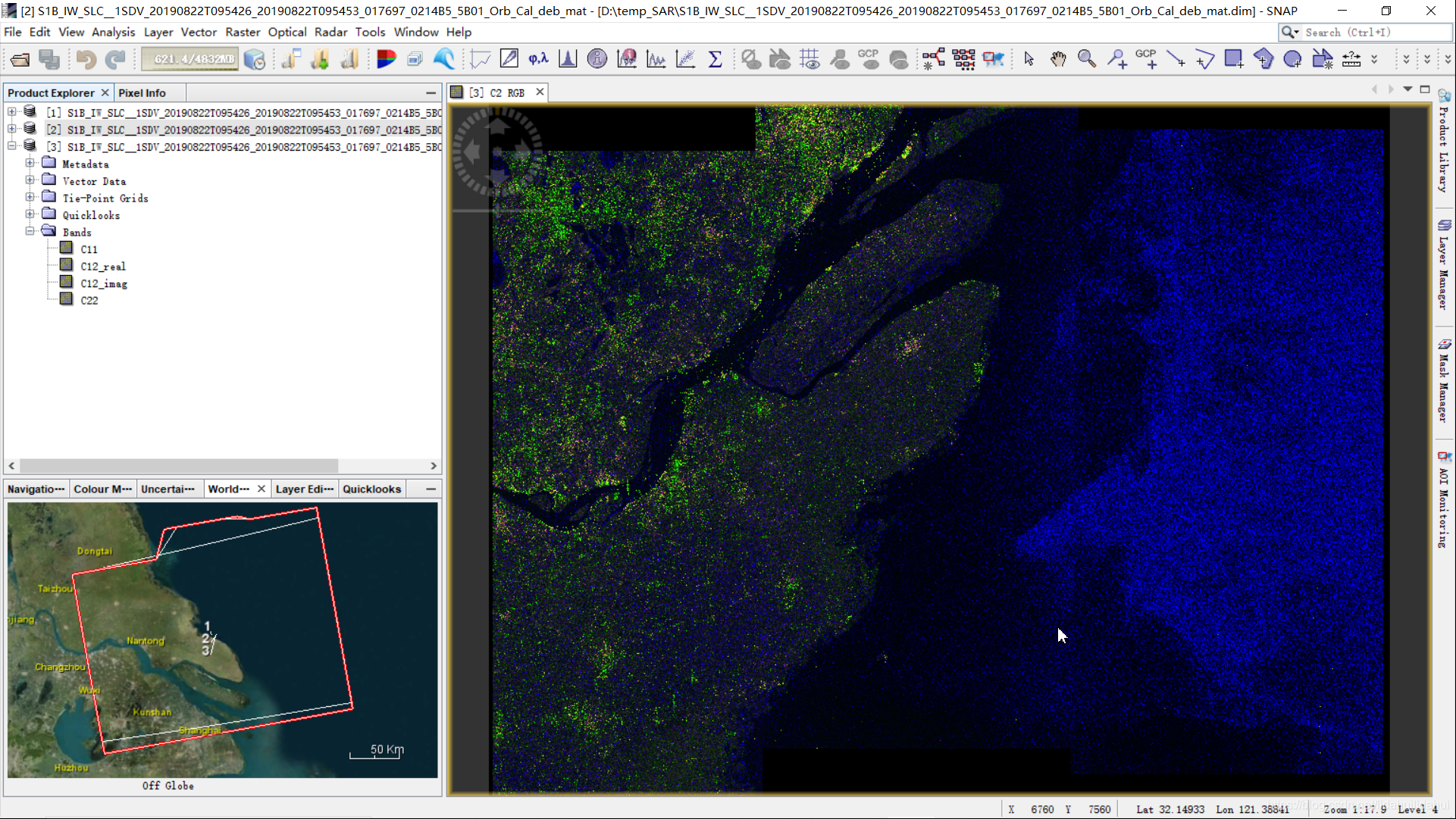
Task: Open the Analysis menu
Action: (x=113, y=32)
